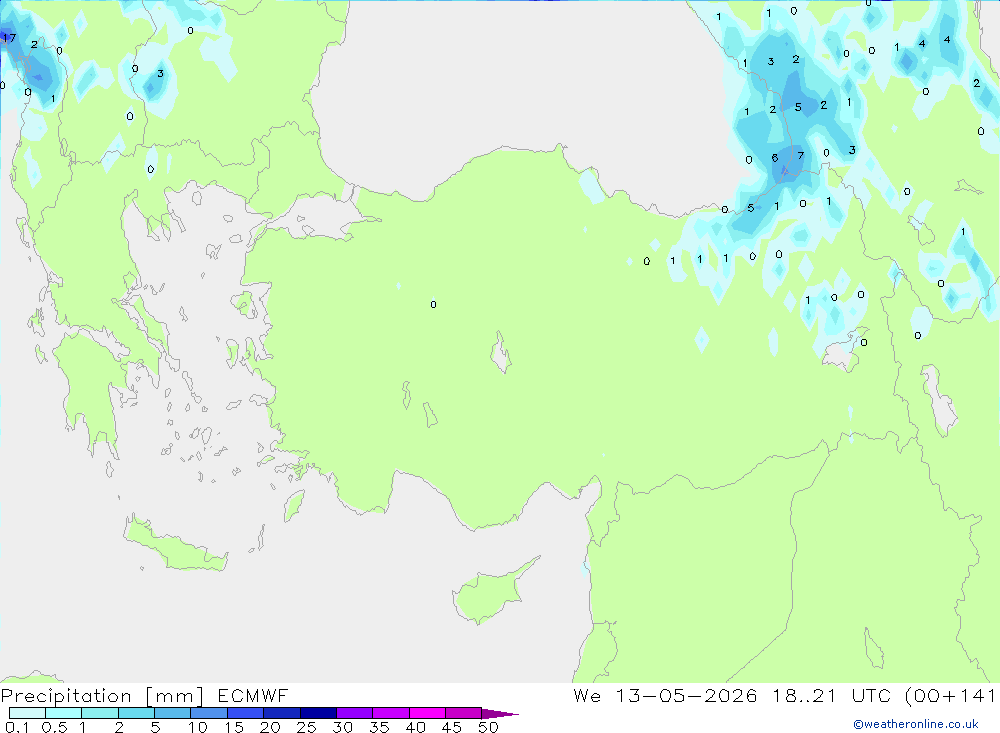Click the 40–45 mm magenta legend swatch

(427, 713)
